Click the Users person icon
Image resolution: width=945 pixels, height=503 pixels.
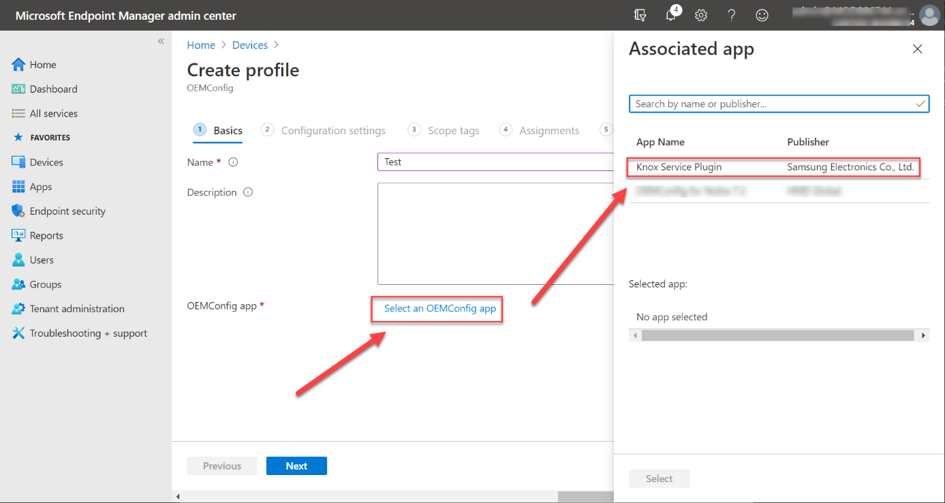(19, 260)
